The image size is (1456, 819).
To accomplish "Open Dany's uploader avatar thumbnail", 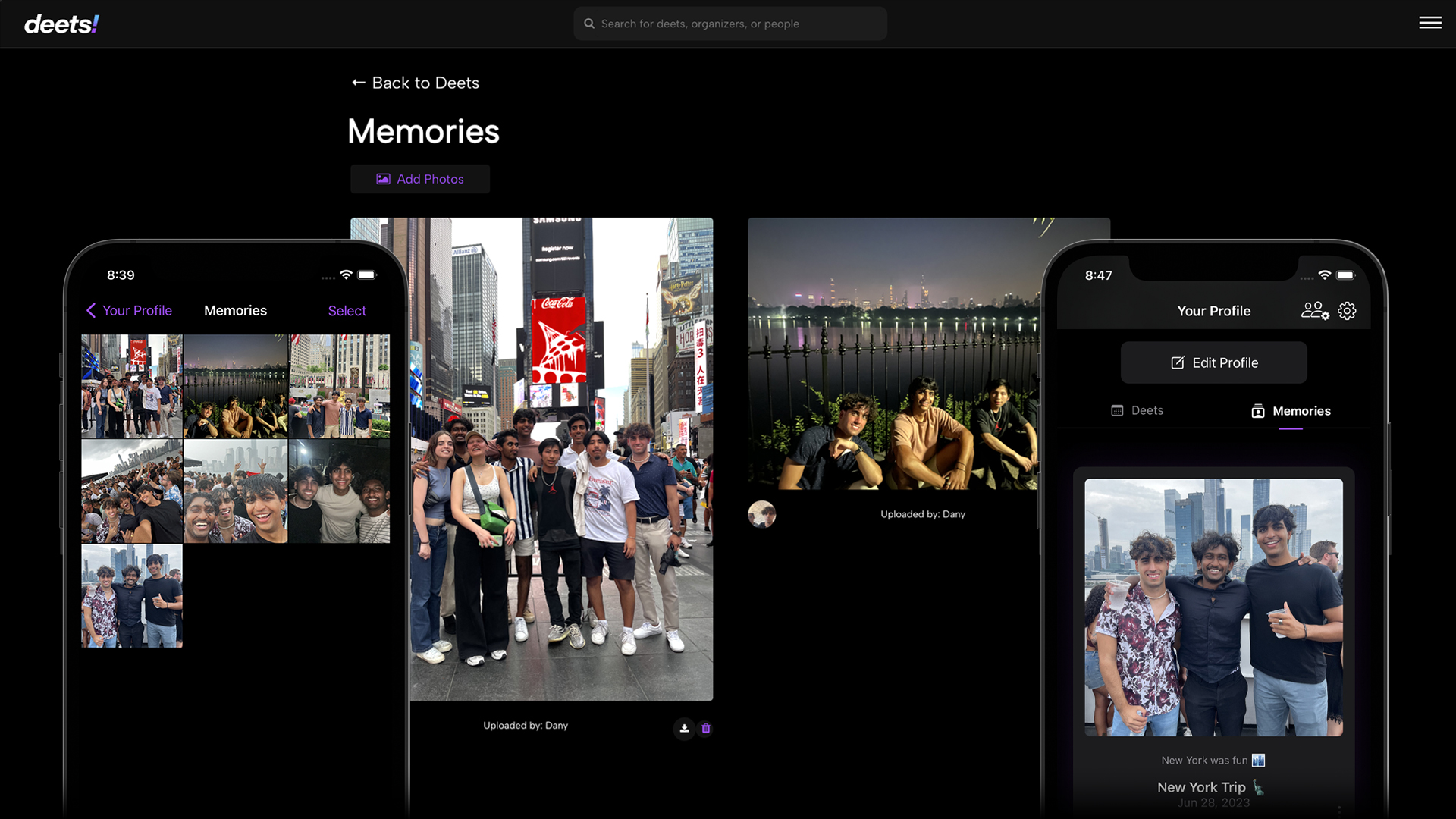I will 761,514.
